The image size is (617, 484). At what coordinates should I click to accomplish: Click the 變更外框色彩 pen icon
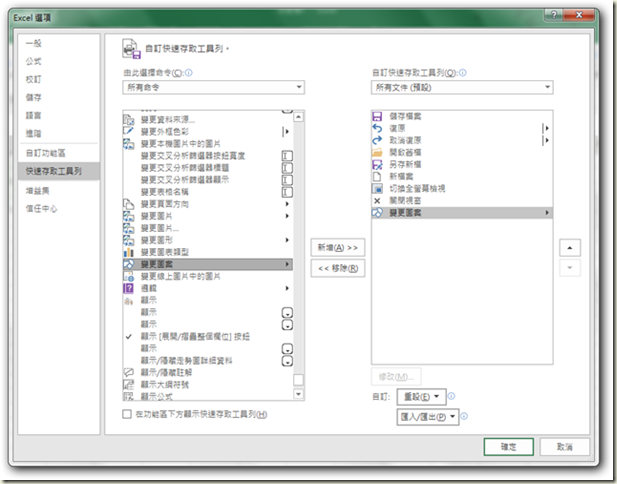coord(129,131)
